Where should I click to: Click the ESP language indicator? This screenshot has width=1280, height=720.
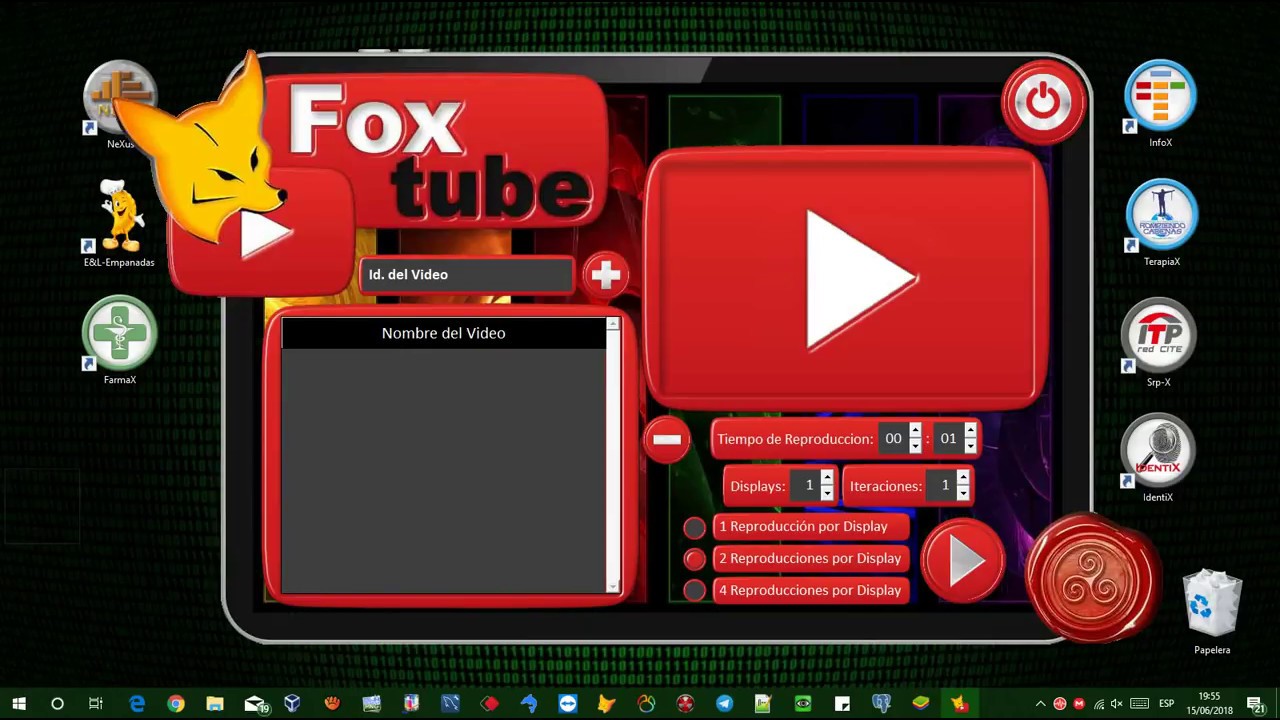coord(1166,704)
